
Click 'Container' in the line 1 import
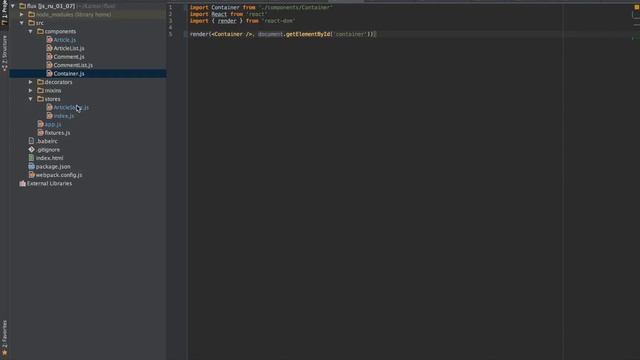pos(225,7)
